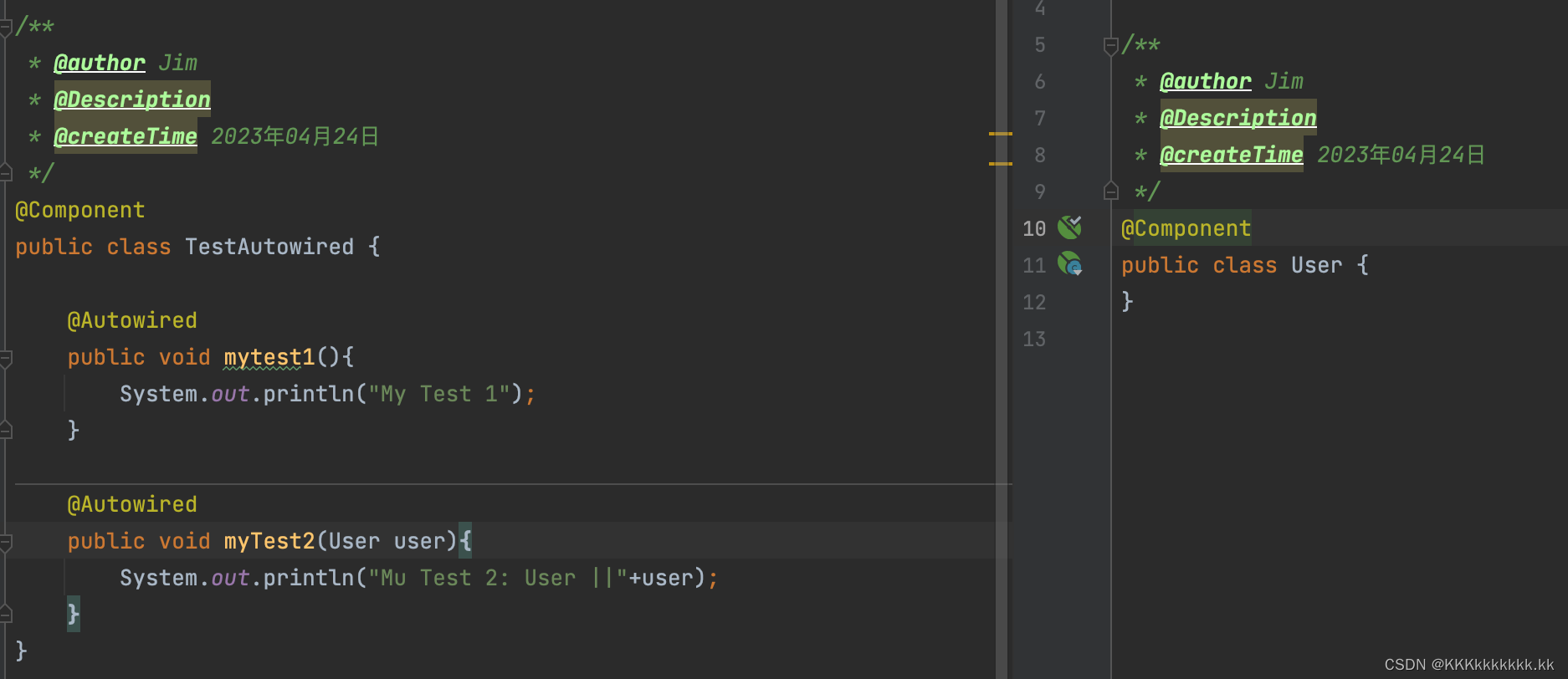Viewport: 1568px width, 679px height.
Task: Click the date 2023年04月24日 in User comment
Action: (1401, 155)
